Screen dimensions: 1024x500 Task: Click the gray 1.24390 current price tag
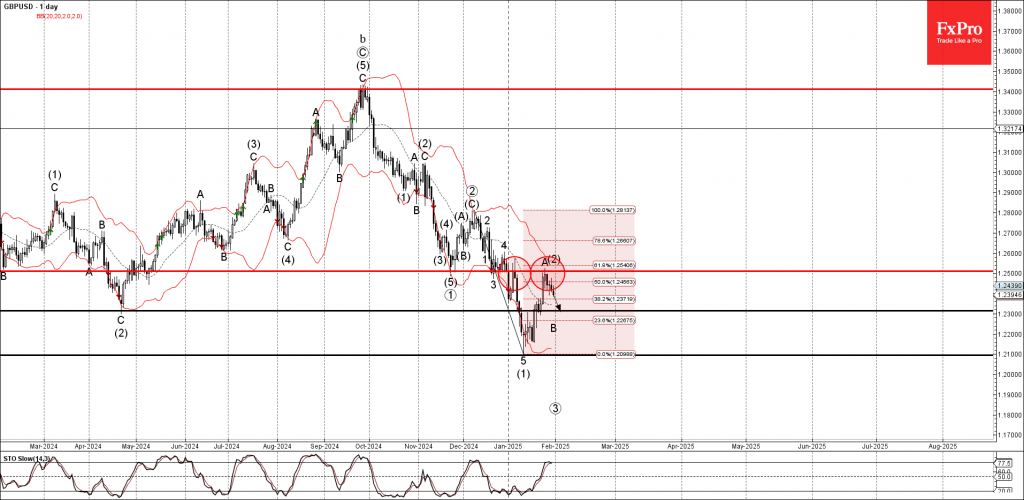click(x=1008, y=286)
